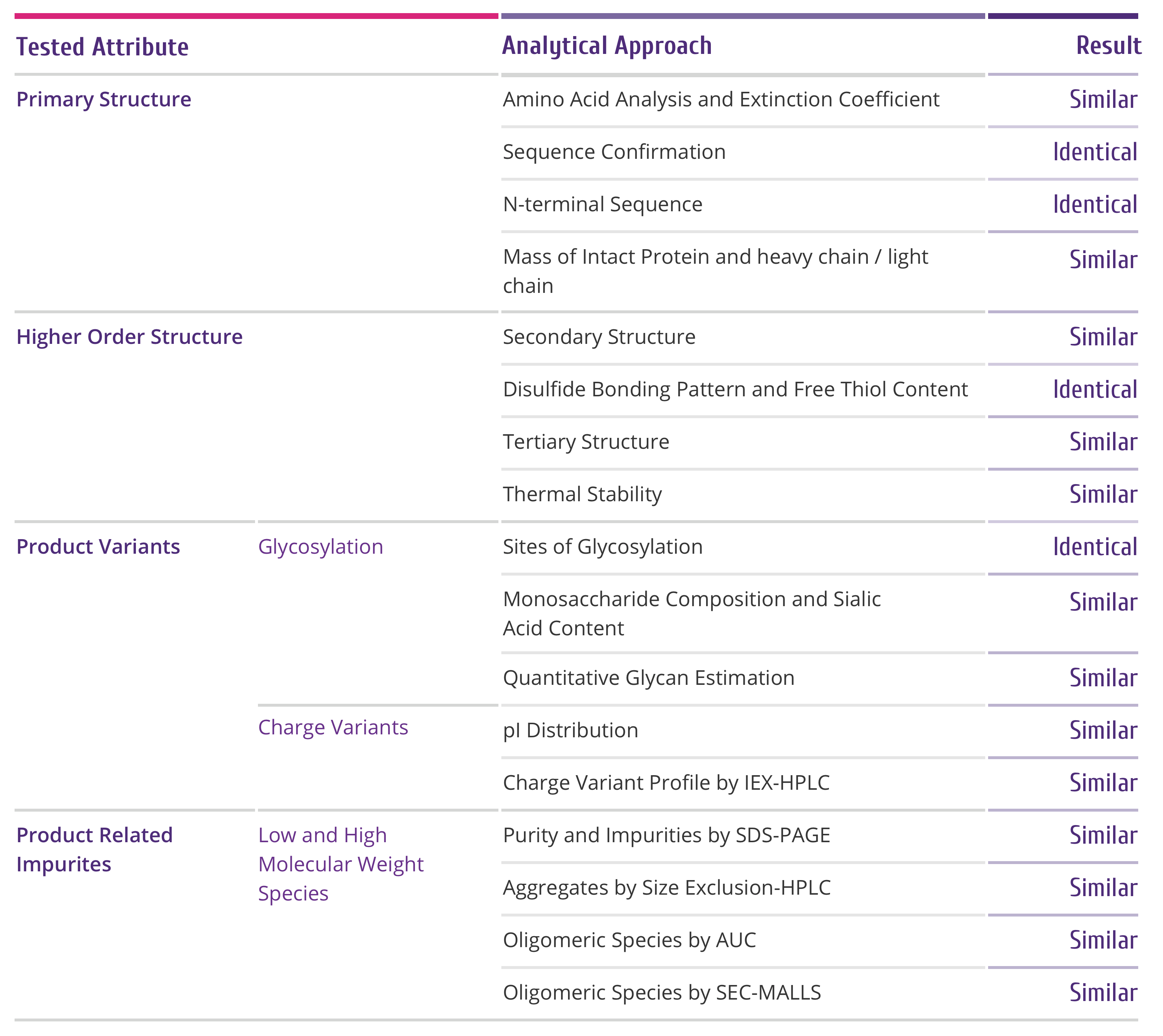Click the Thermal Stability entry
Screen dimensions: 1163x1036
pyautogui.click(x=582, y=494)
